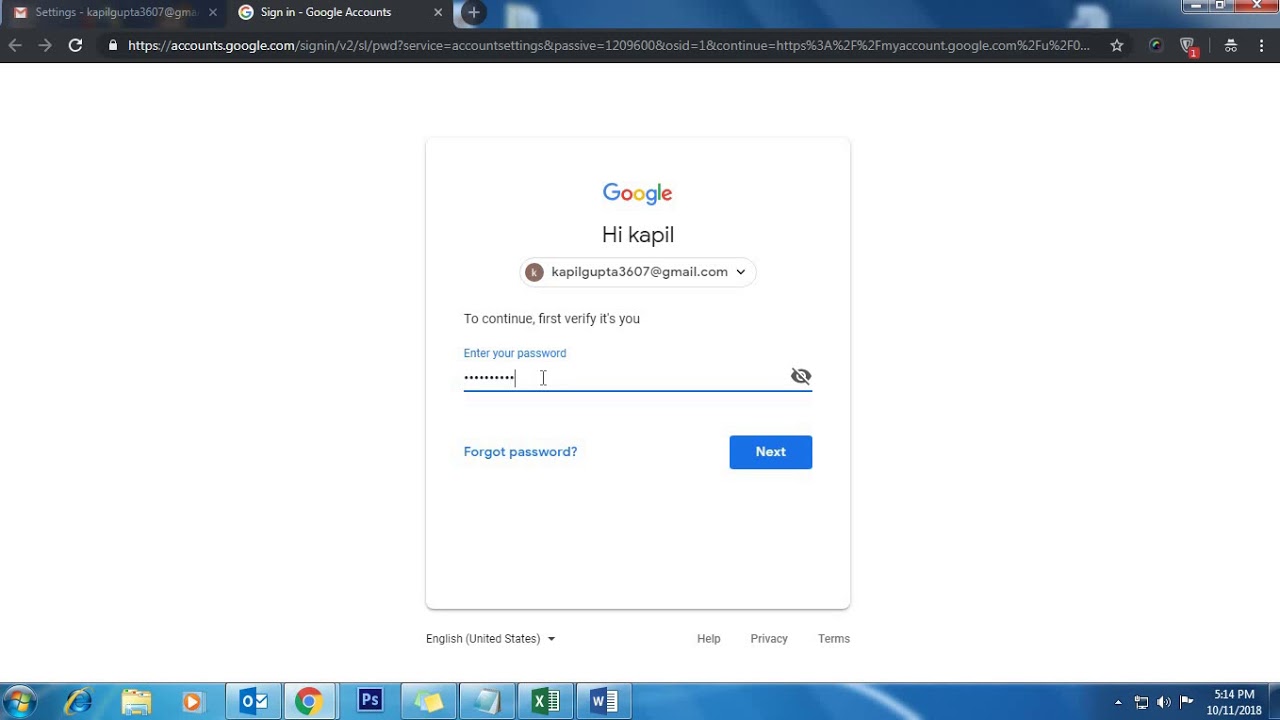Open the Privacy link
Screen dimensions: 1280x720
[769, 639]
